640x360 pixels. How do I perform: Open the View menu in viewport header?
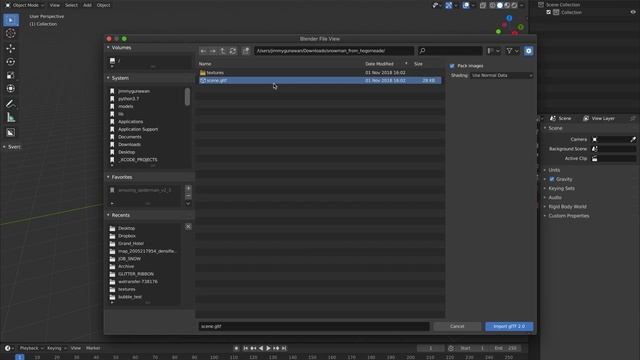click(x=54, y=5)
